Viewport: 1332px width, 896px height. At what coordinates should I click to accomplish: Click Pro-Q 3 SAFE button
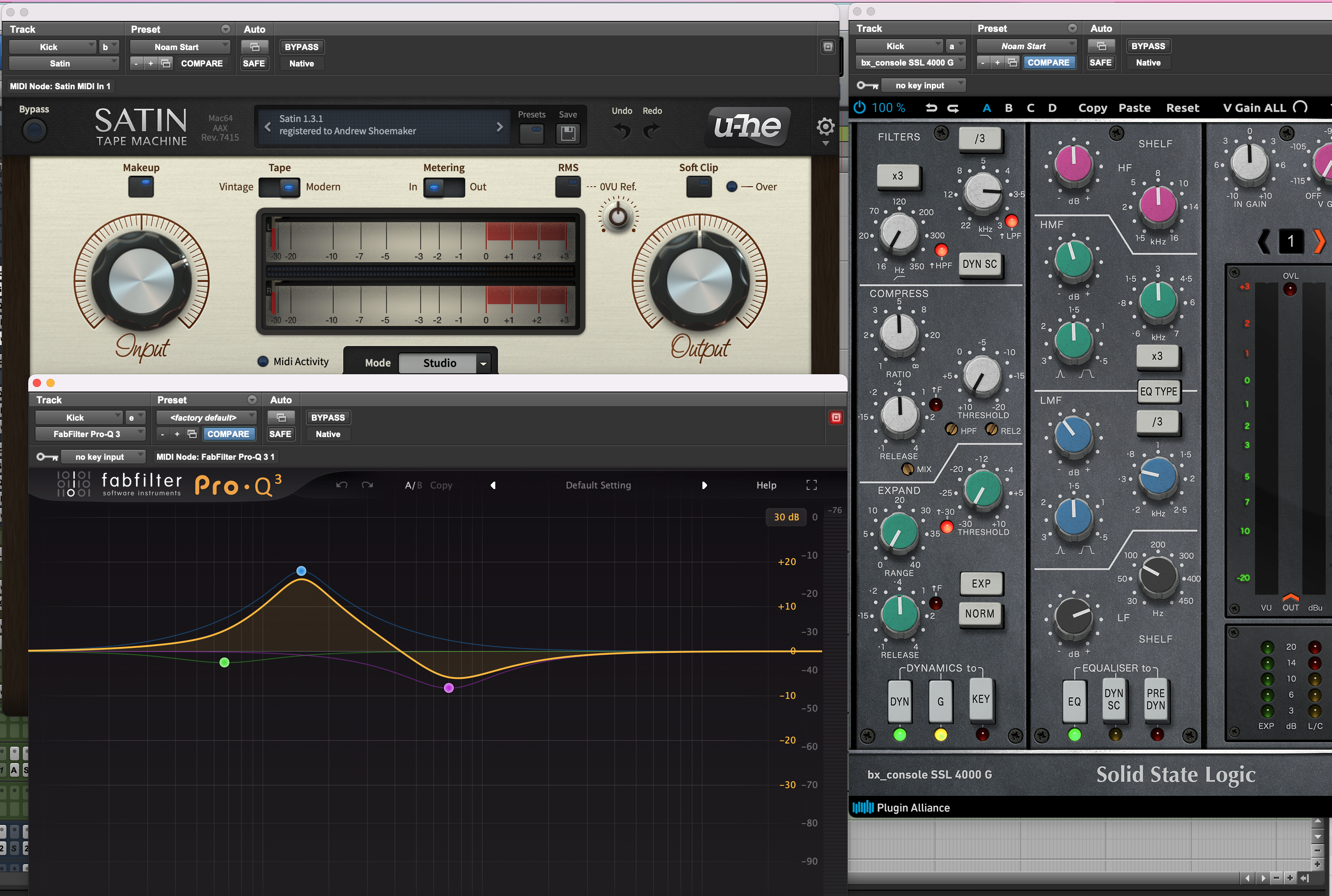coord(280,434)
